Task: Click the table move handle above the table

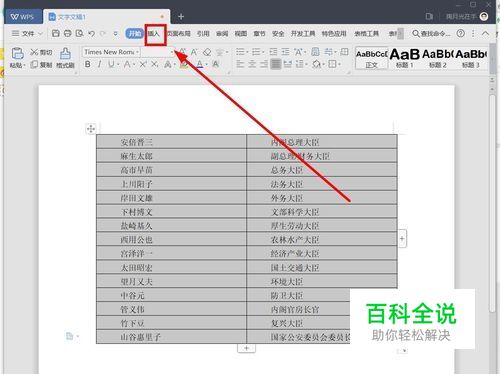Action: pyautogui.click(x=91, y=129)
